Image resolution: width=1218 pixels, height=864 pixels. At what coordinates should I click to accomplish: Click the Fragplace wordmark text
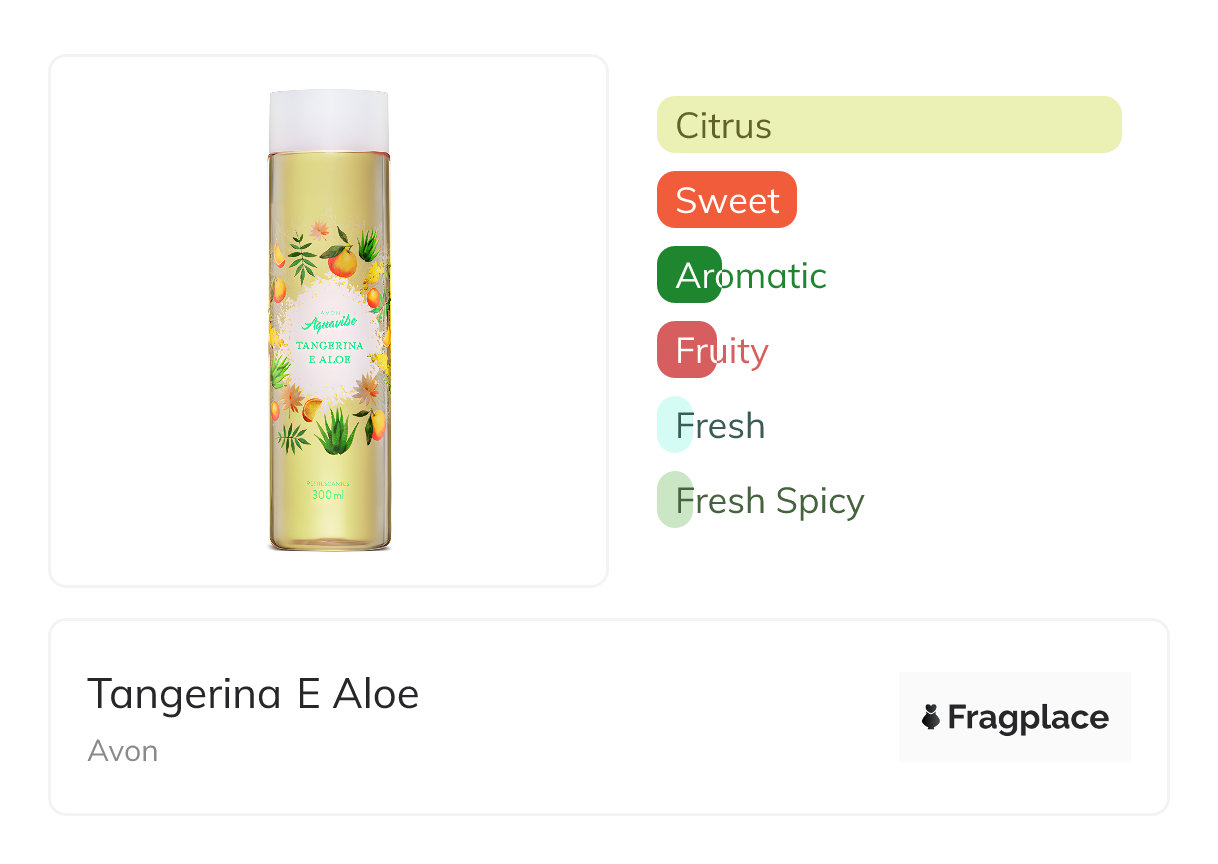[x=1028, y=717]
